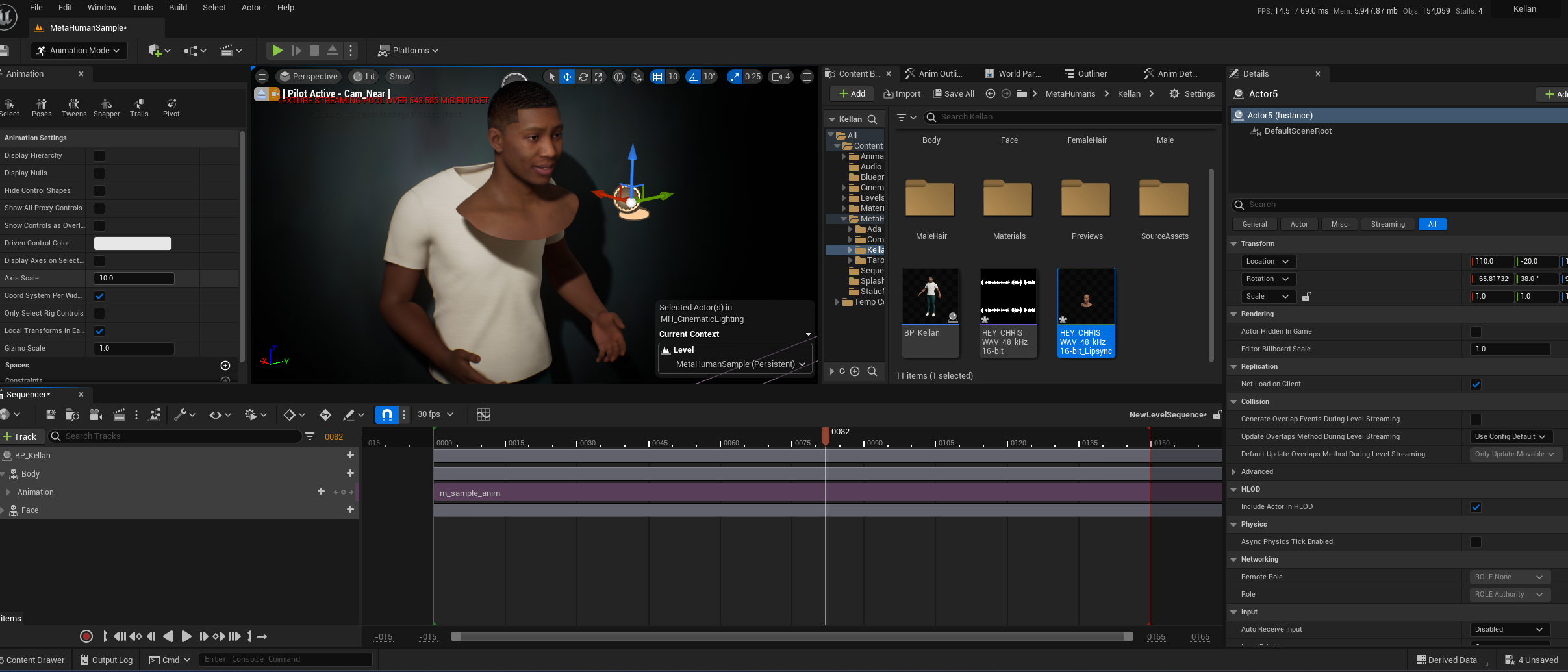
Task: Click Save All button
Action: 954,93
